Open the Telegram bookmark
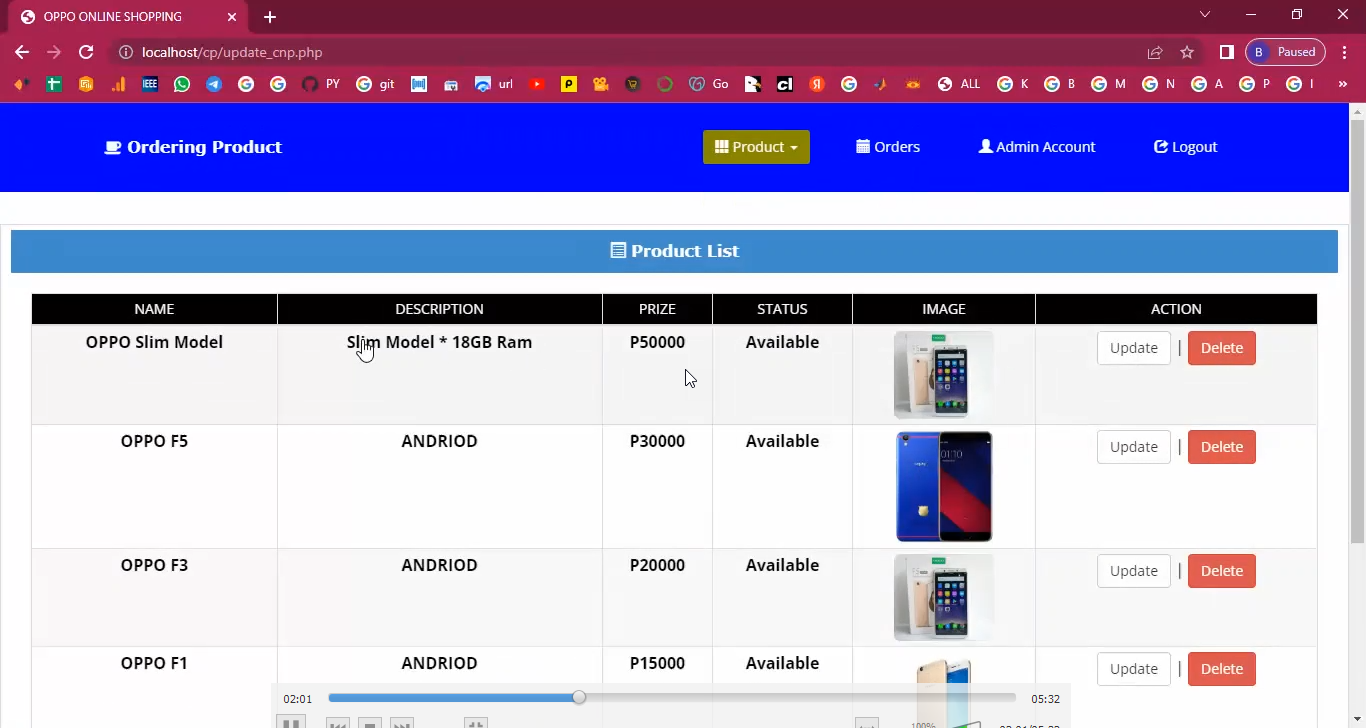The width and height of the screenshot is (1366, 728). coord(214,85)
